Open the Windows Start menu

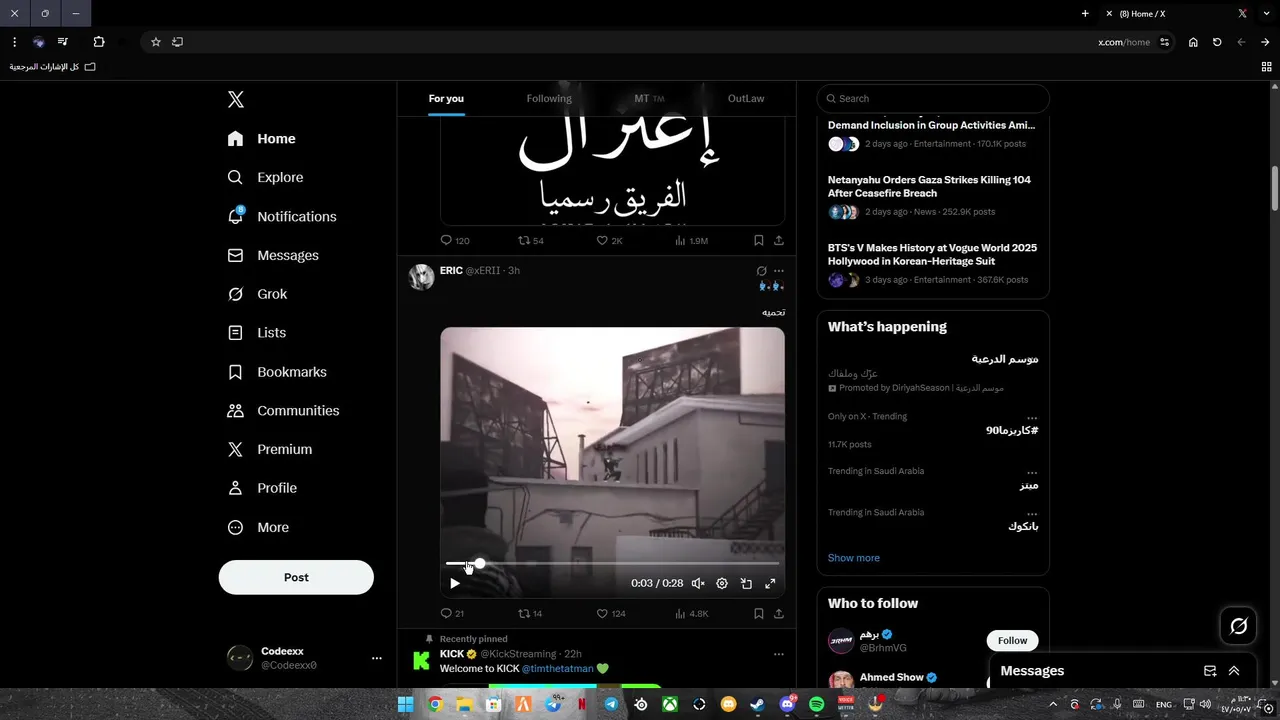click(x=405, y=705)
